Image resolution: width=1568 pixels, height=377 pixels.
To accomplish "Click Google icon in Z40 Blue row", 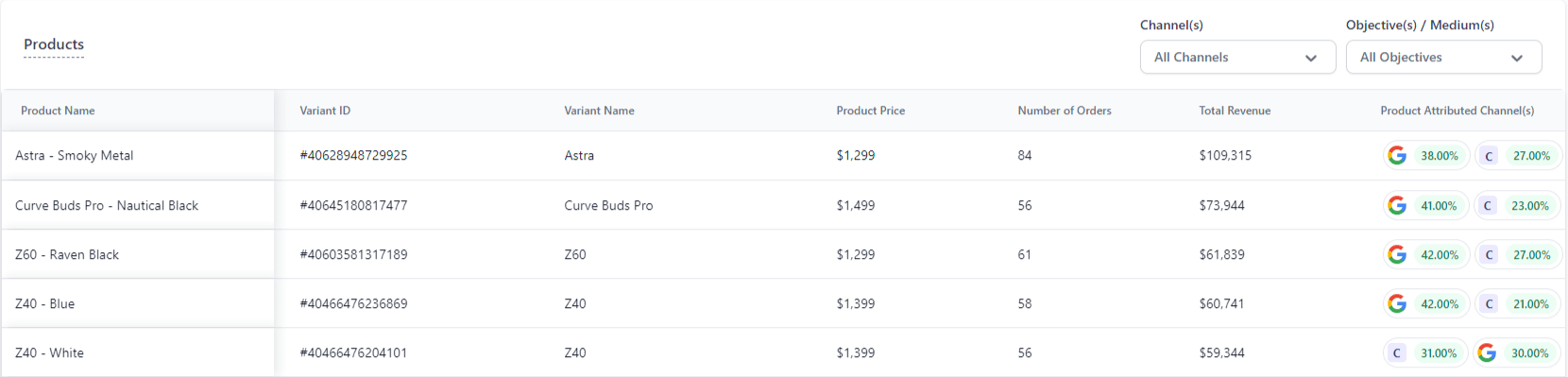I will point(1397,303).
